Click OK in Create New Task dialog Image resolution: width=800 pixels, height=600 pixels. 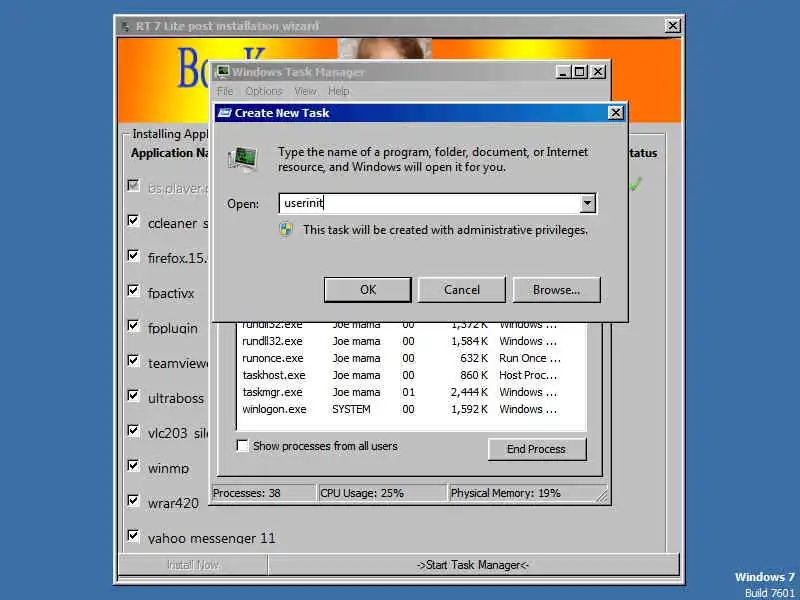coord(367,290)
